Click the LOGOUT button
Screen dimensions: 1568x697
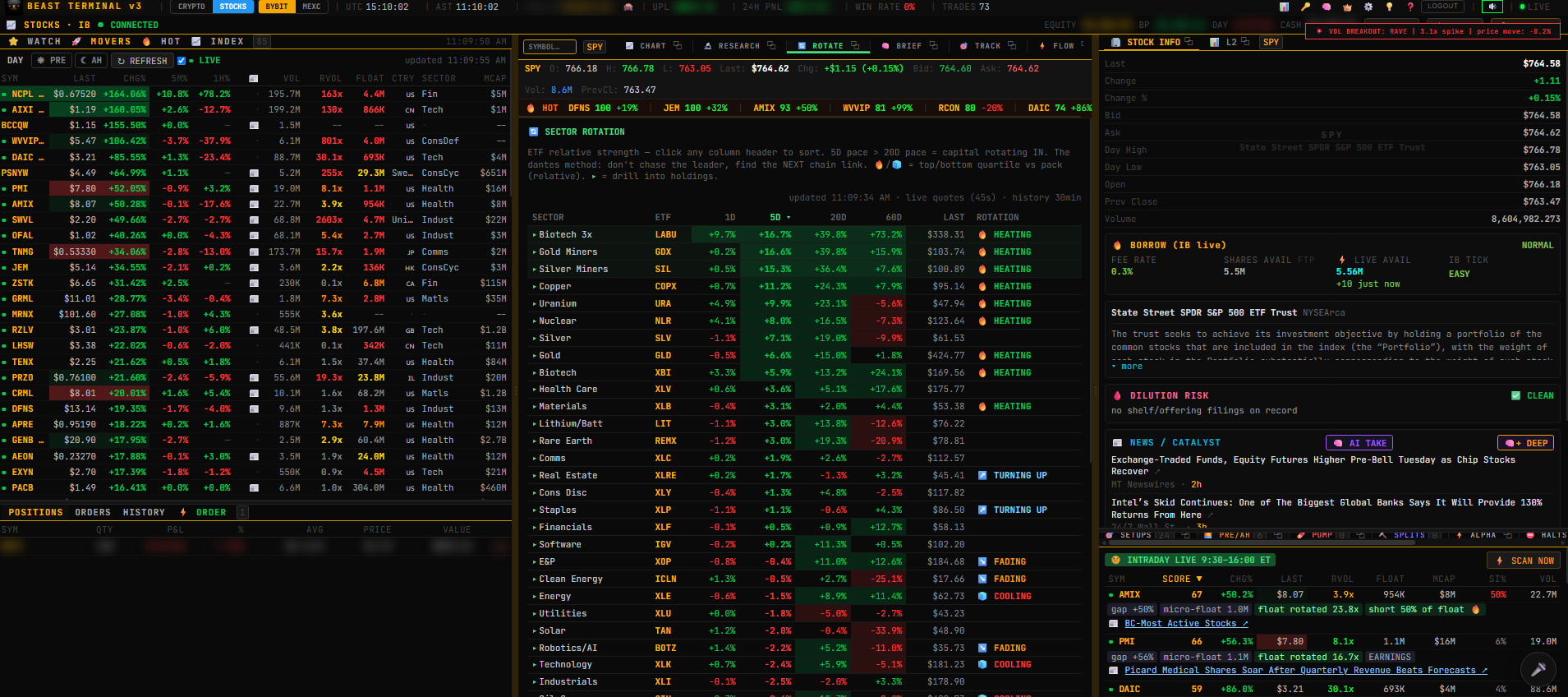(x=1443, y=7)
